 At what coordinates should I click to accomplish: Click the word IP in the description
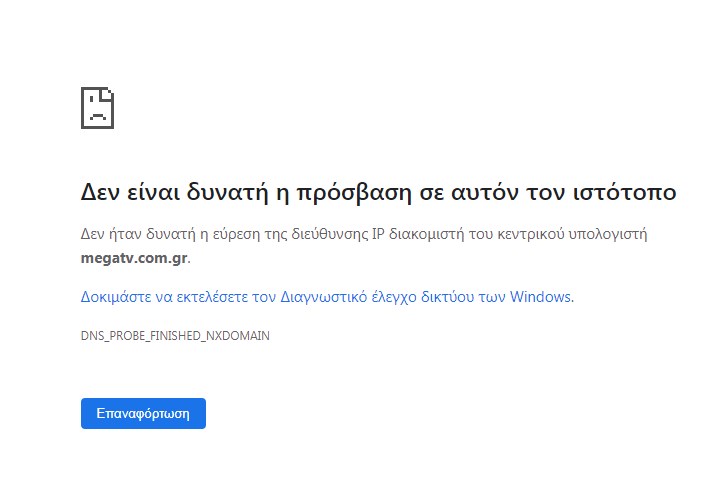pyautogui.click(x=378, y=234)
